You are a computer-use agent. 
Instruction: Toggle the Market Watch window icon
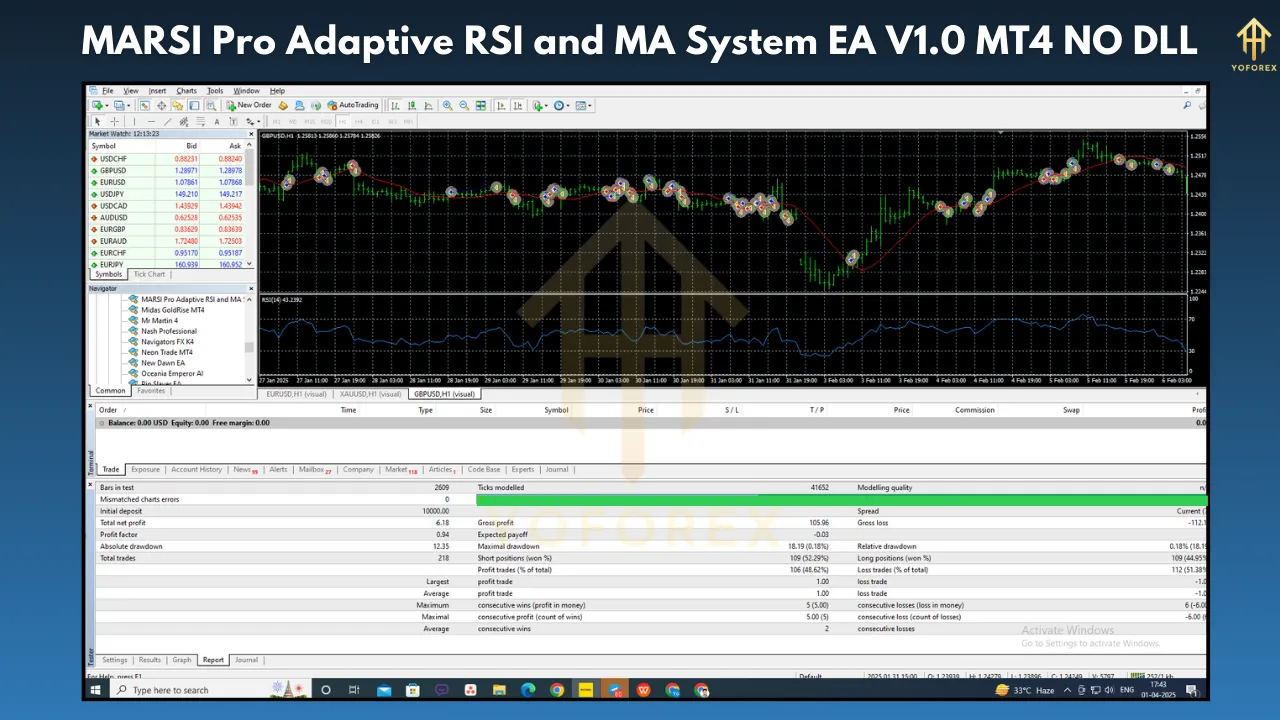[x=144, y=105]
